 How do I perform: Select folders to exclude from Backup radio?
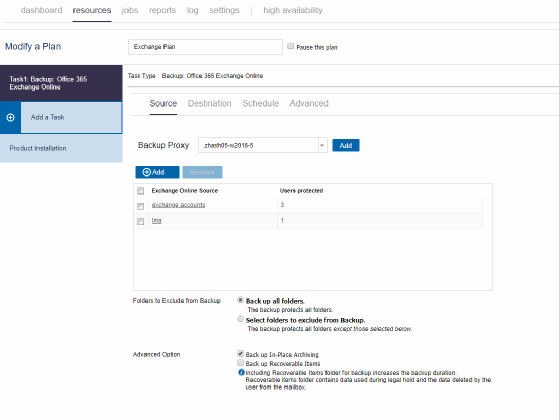(240, 319)
